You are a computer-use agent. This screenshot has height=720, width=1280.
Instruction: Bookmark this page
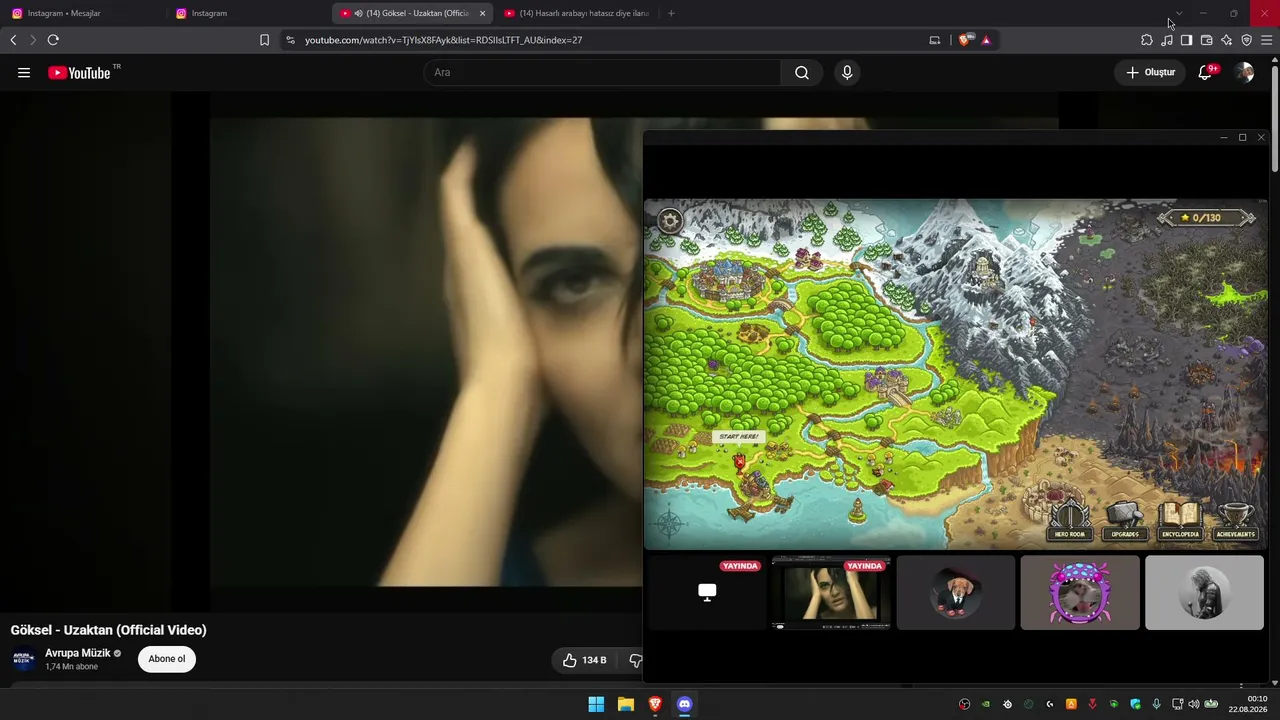(x=264, y=40)
